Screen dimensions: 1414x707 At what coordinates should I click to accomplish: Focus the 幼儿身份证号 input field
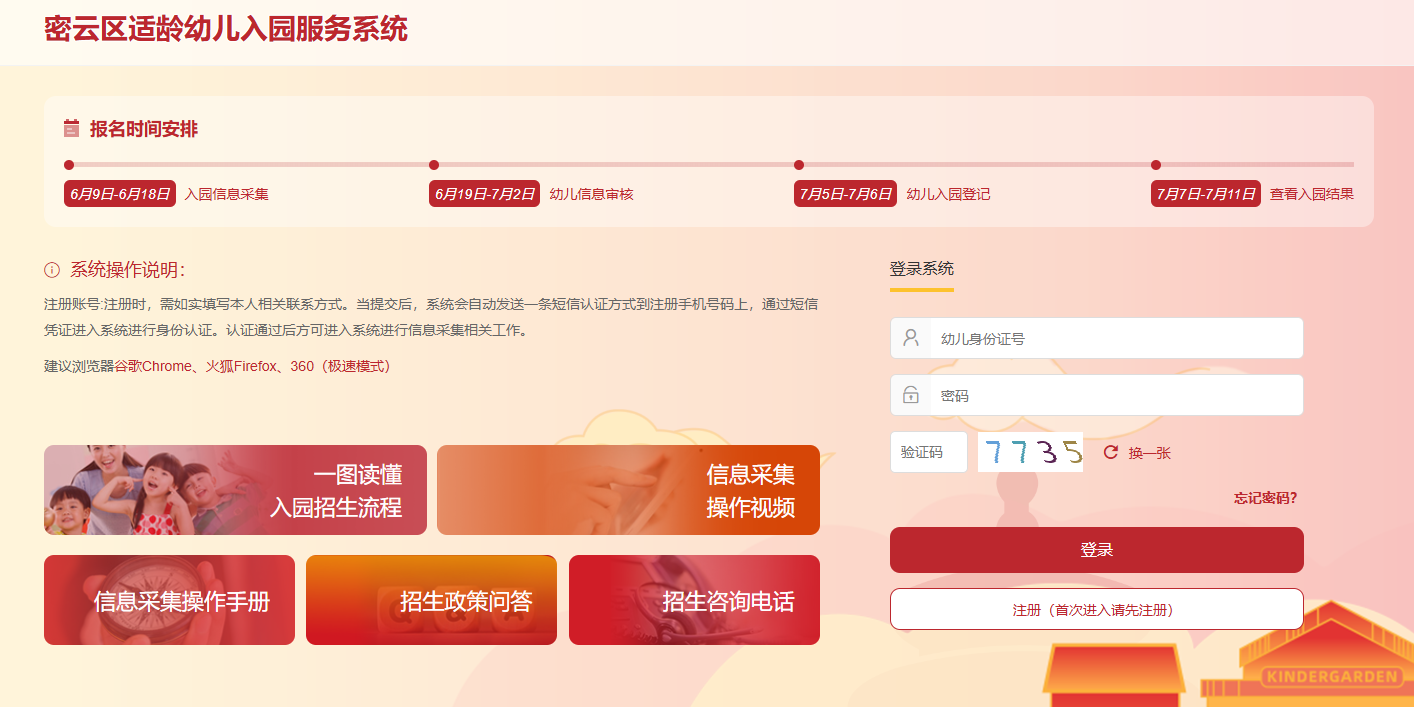pos(1116,338)
